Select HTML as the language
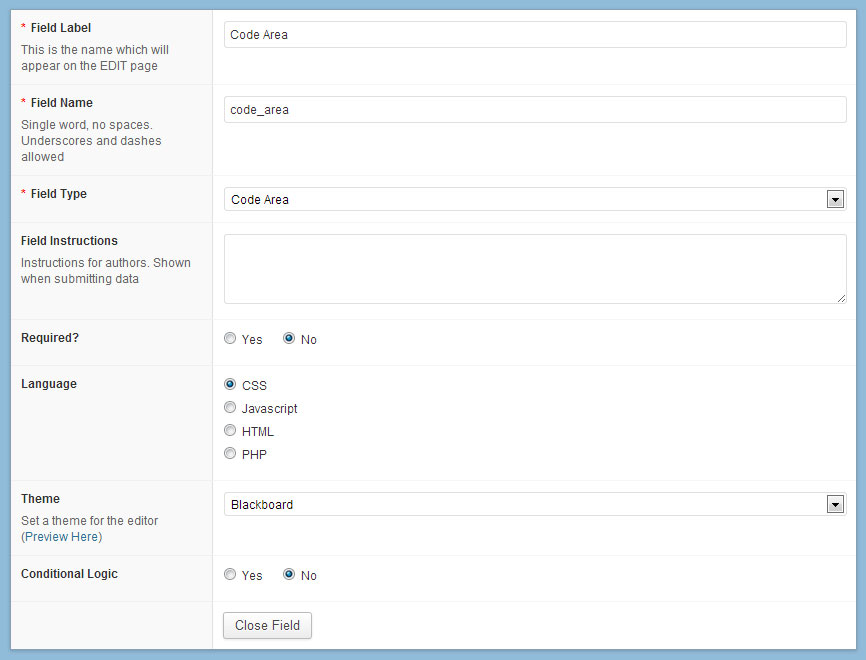The image size is (866, 660). click(230, 430)
